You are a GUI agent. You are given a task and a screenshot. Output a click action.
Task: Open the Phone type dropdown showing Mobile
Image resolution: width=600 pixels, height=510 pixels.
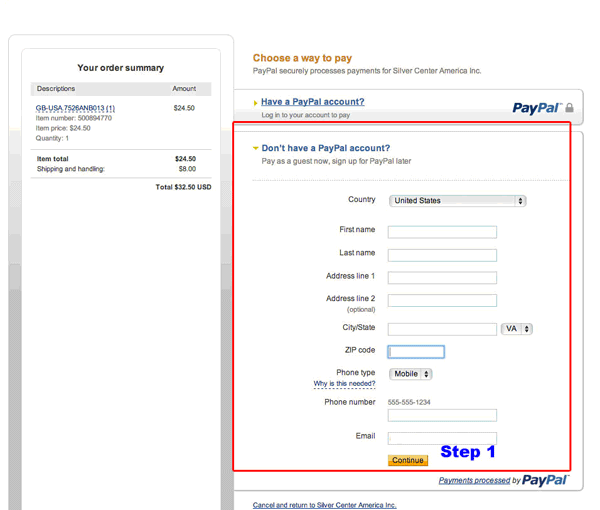410,374
